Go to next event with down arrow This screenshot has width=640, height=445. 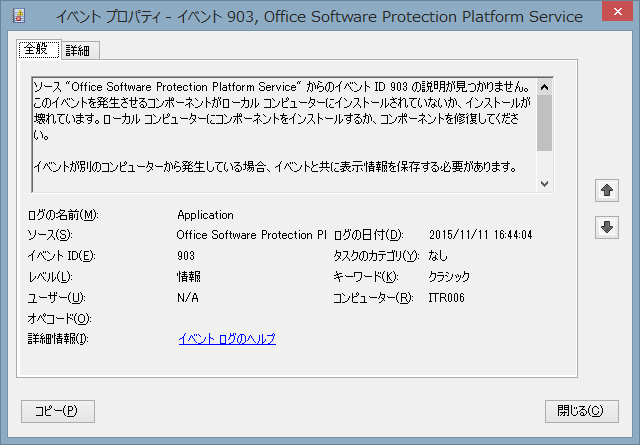click(x=607, y=227)
